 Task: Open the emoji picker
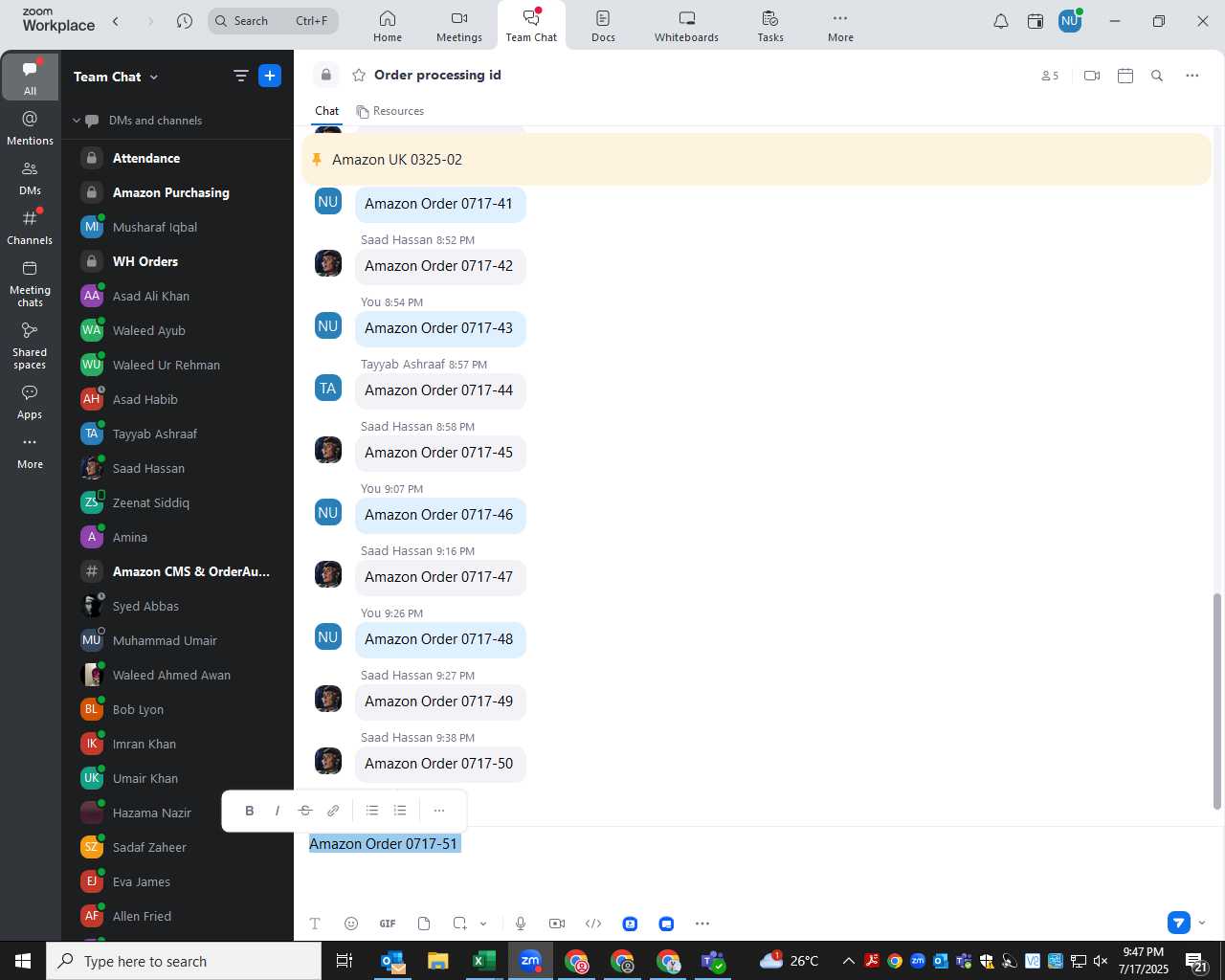coord(351,924)
